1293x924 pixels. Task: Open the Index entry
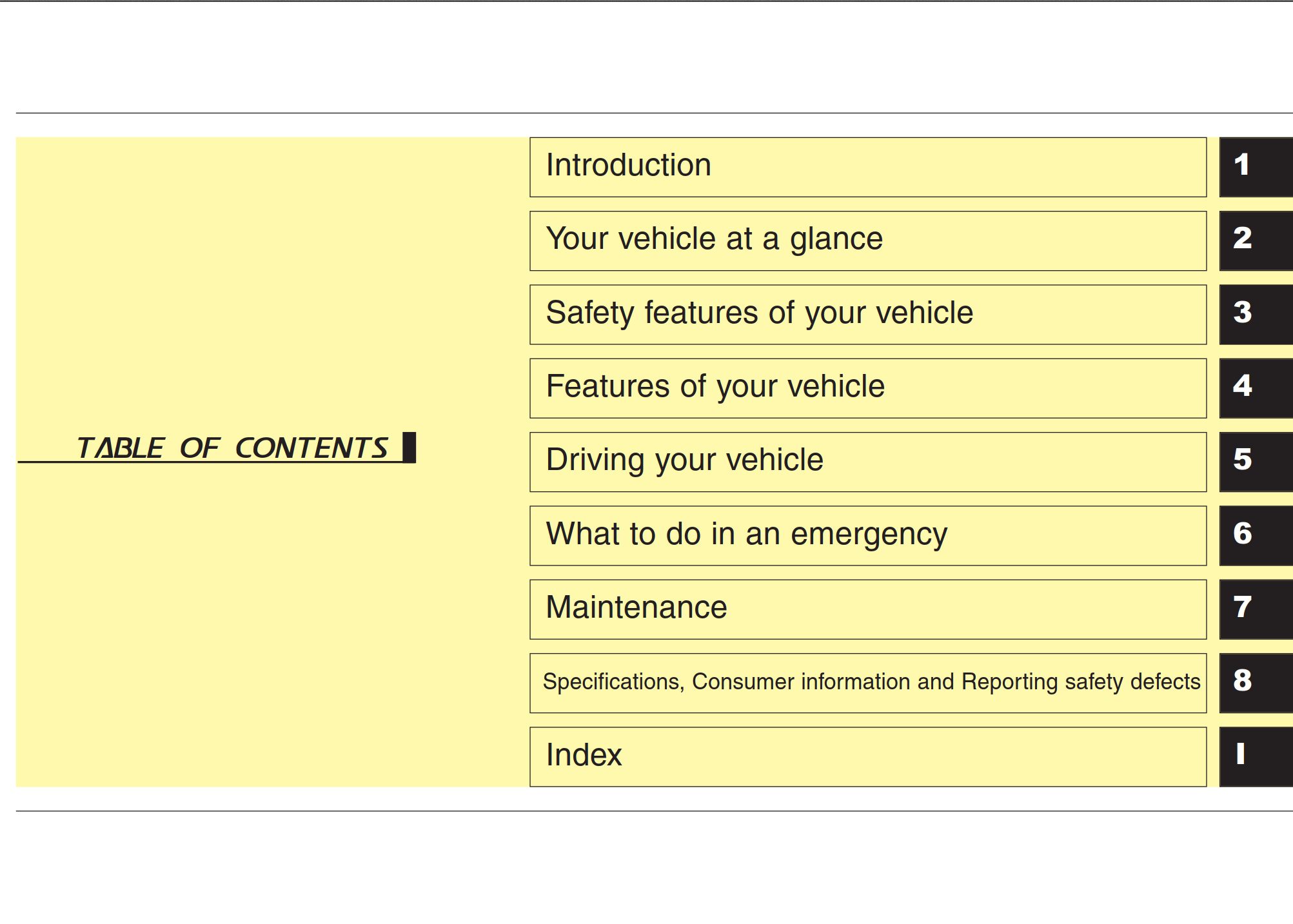(x=867, y=756)
